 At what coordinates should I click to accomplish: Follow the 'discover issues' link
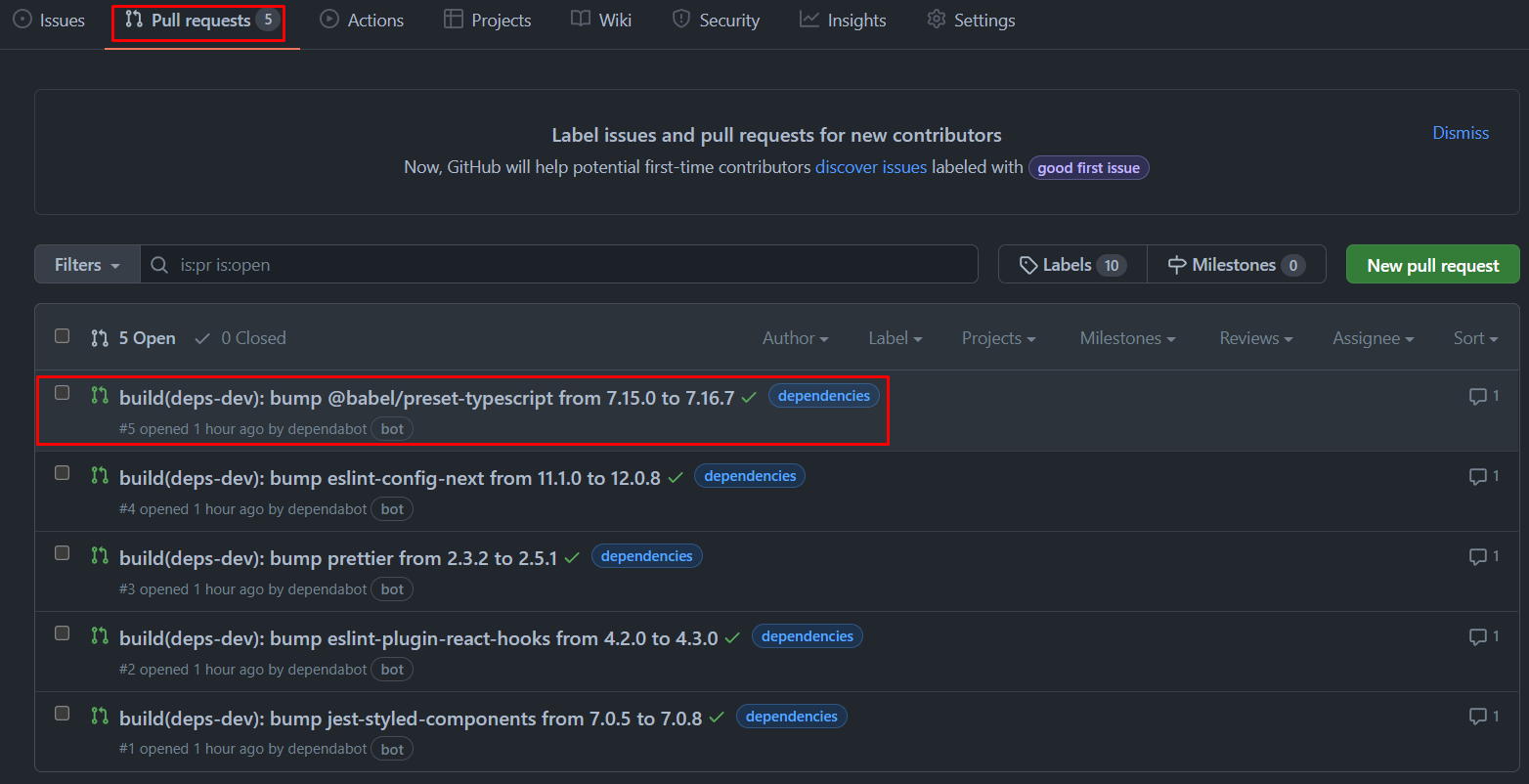pyautogui.click(x=871, y=167)
